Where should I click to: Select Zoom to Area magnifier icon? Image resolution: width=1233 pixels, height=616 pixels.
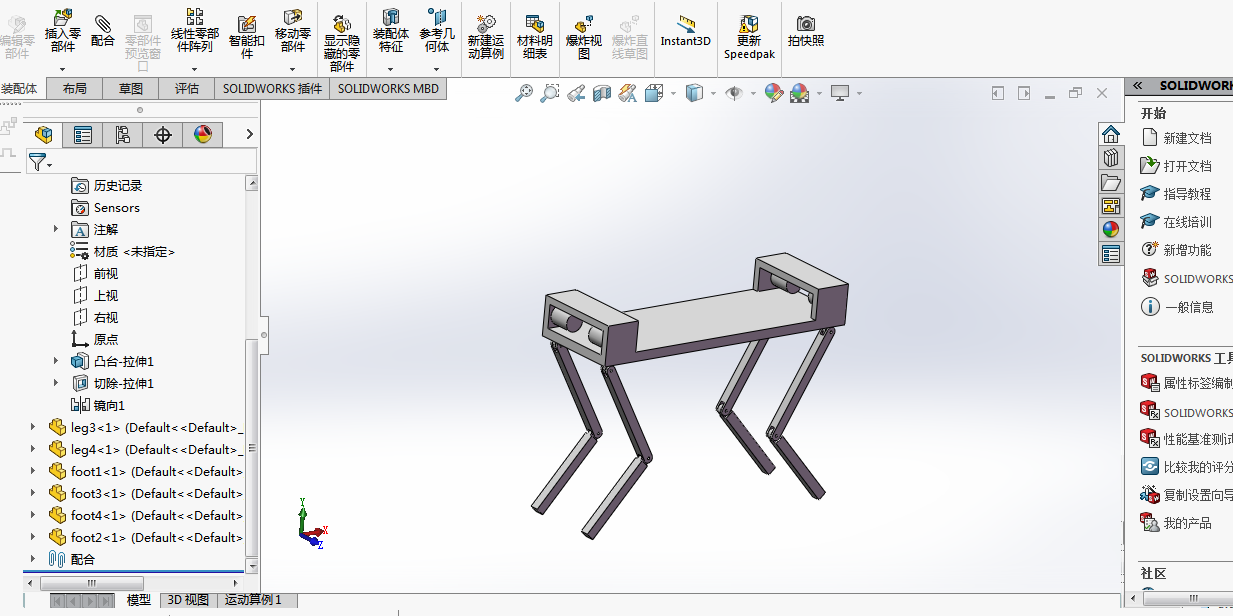tap(550, 93)
